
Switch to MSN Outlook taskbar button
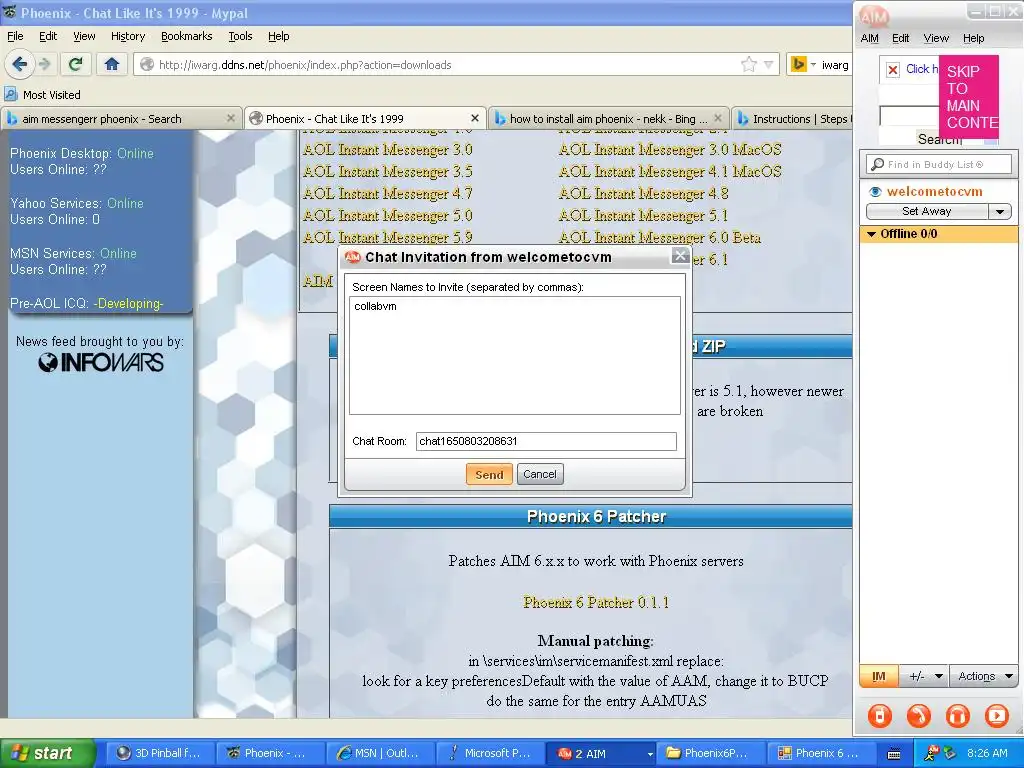pos(378,754)
